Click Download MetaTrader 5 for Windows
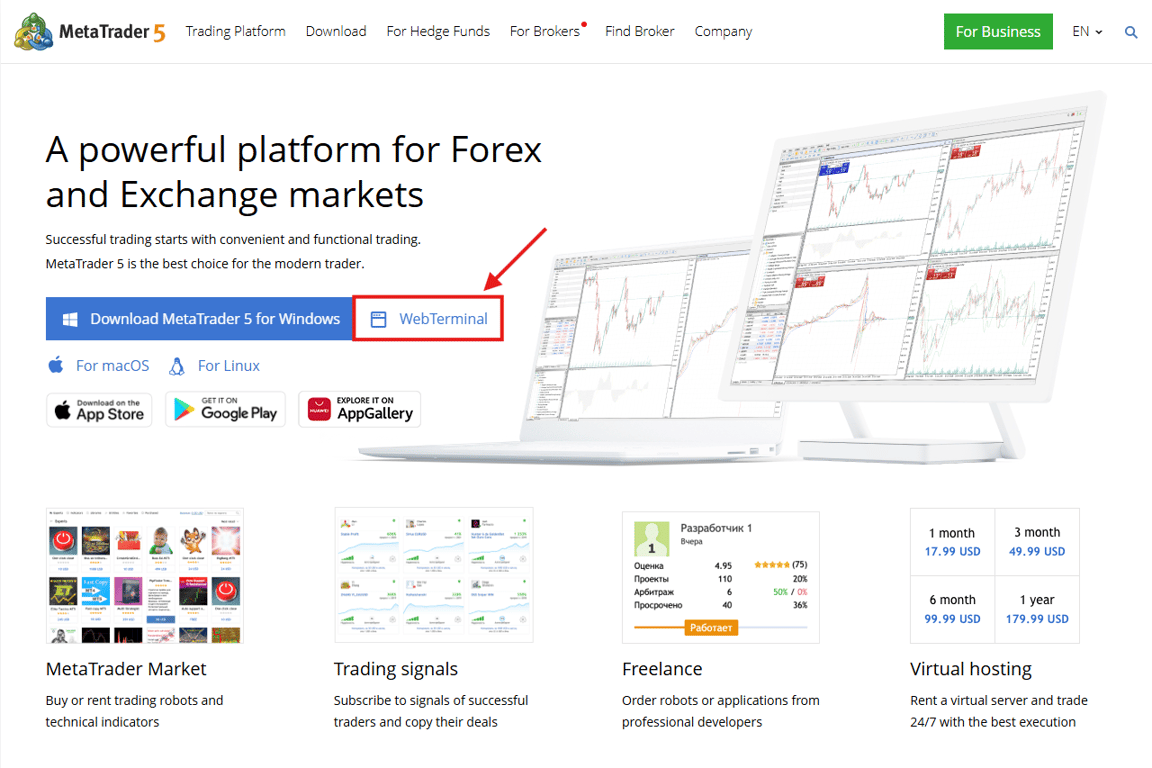Image resolution: width=1152 pixels, height=768 pixels. (199, 318)
